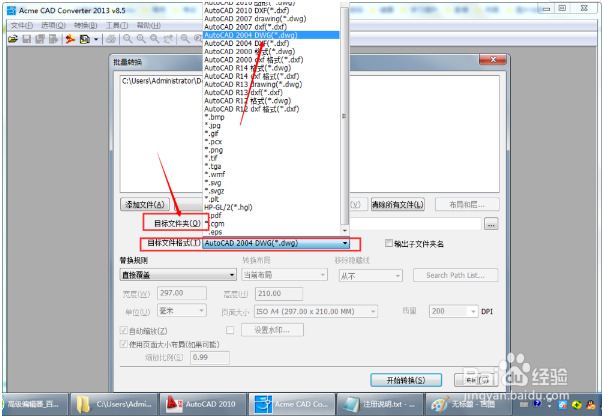
Task: Click the Save All stacked disks icon
Action: 40,39
